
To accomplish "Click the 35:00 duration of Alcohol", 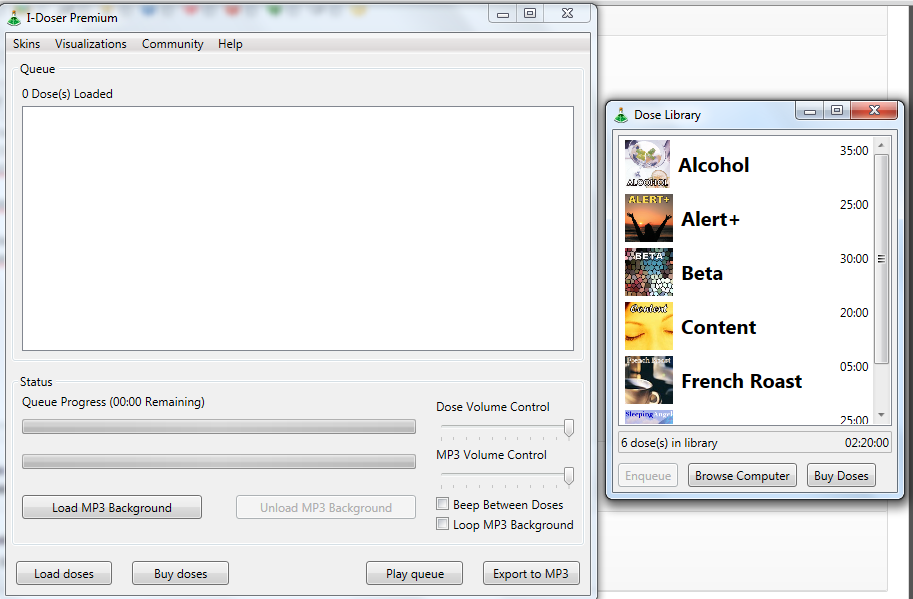I will (x=854, y=151).
